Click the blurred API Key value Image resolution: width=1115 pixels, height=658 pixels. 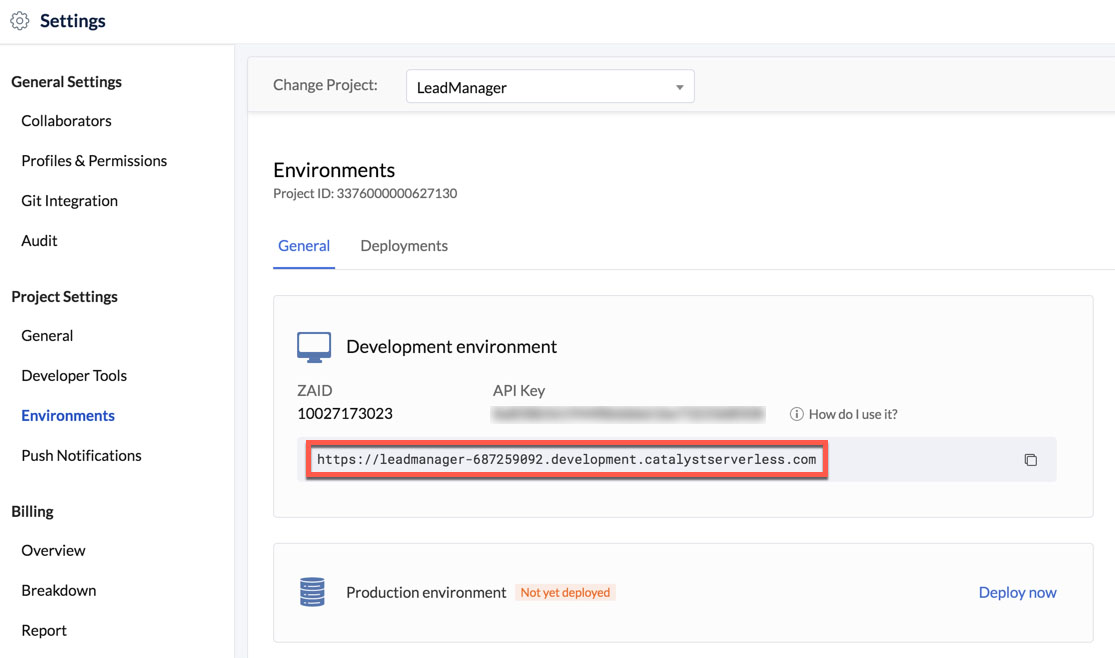[x=628, y=414]
